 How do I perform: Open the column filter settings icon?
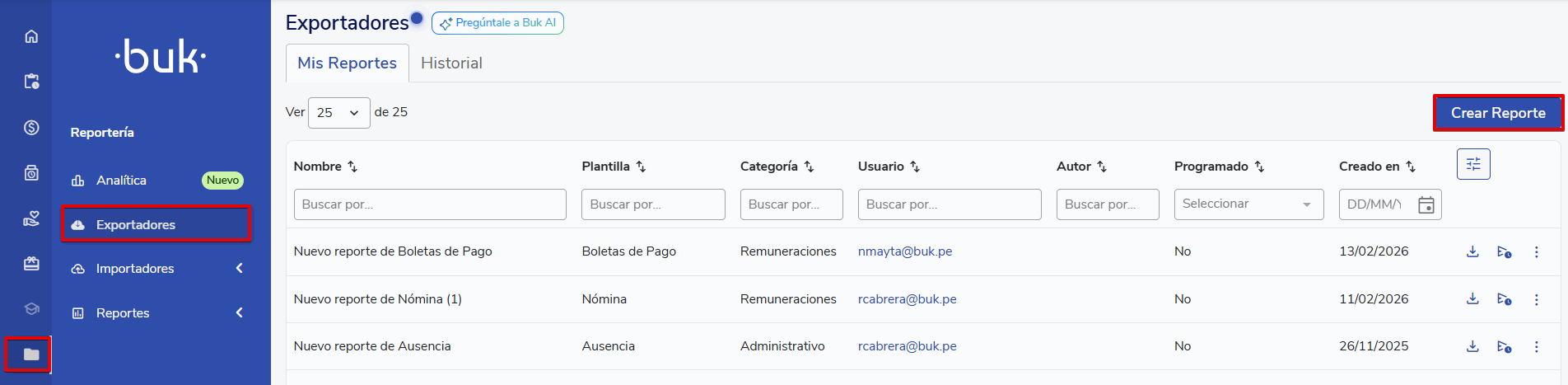[x=1473, y=164]
